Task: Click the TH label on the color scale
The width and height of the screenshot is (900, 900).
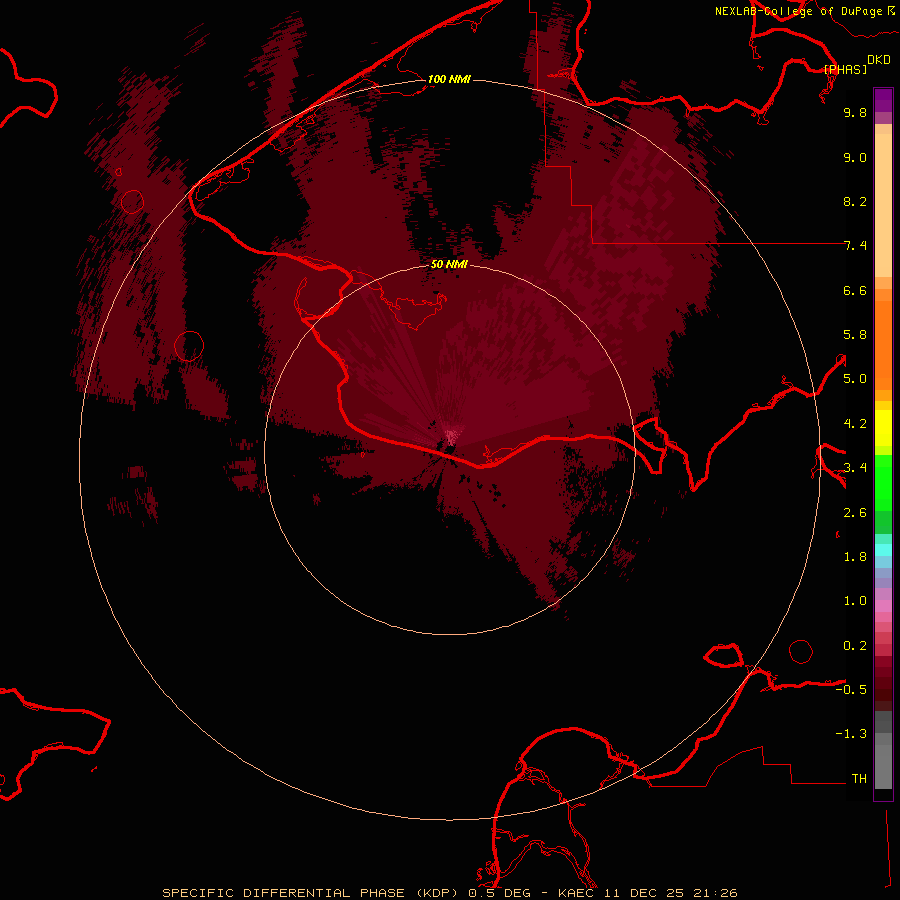Action: tap(859, 778)
